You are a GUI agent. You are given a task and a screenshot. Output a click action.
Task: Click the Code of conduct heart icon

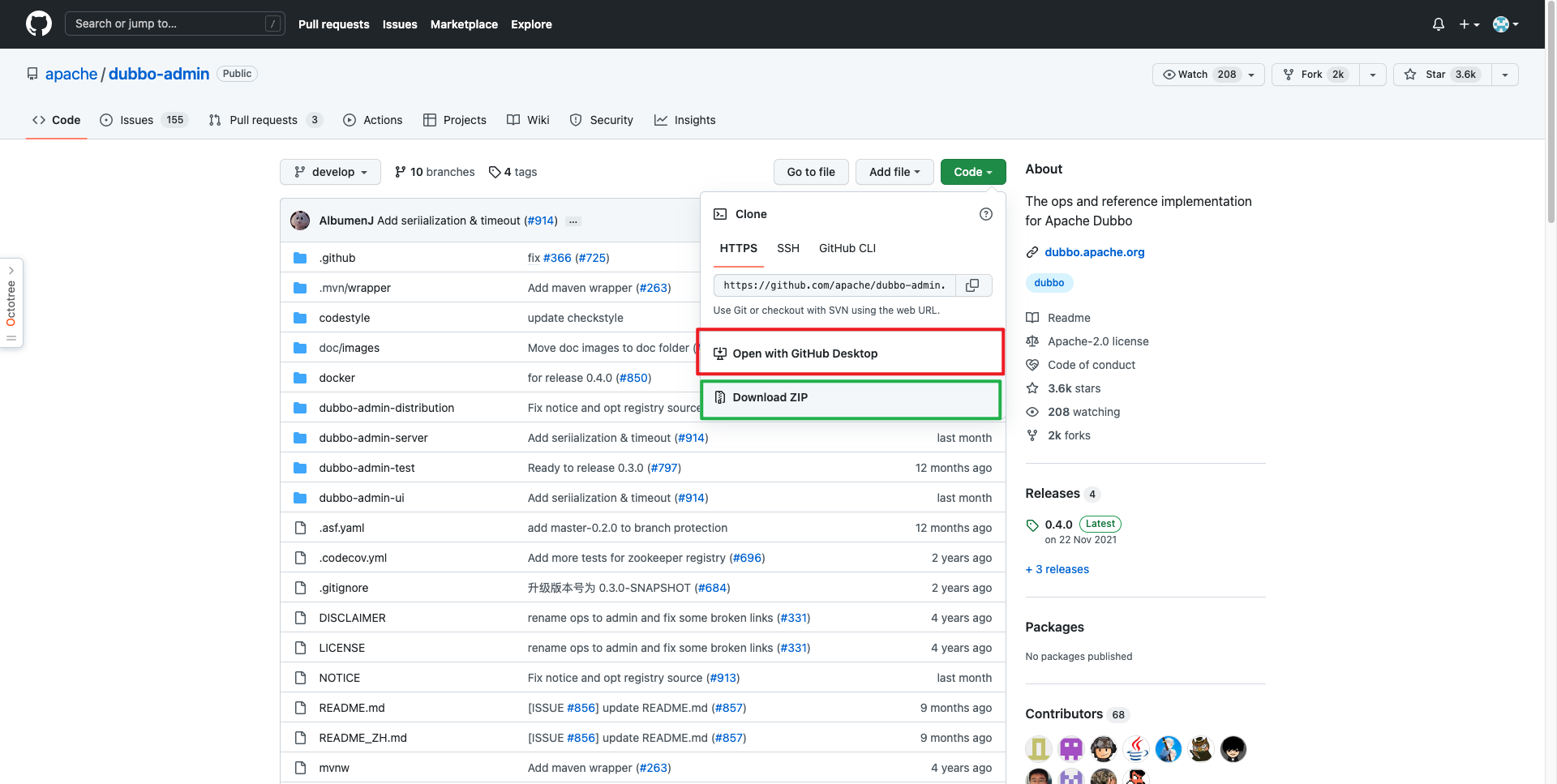(x=1032, y=365)
